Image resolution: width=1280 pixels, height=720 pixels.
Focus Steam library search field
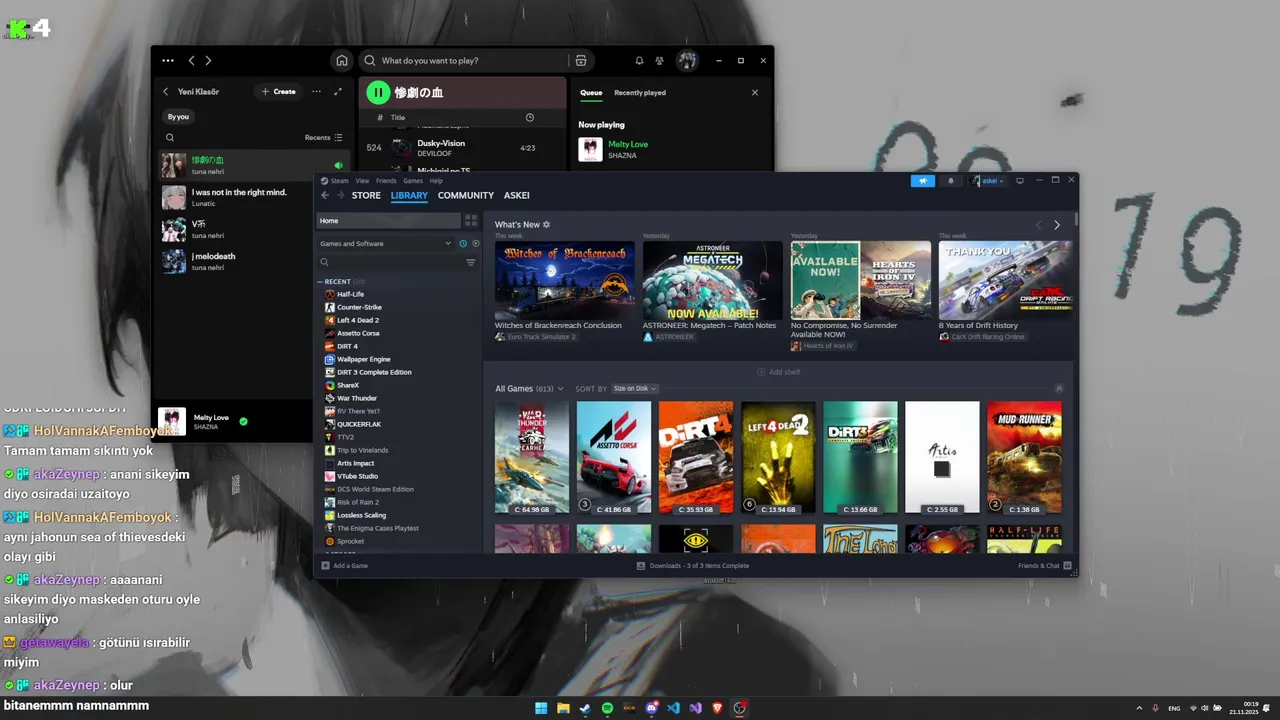point(390,263)
